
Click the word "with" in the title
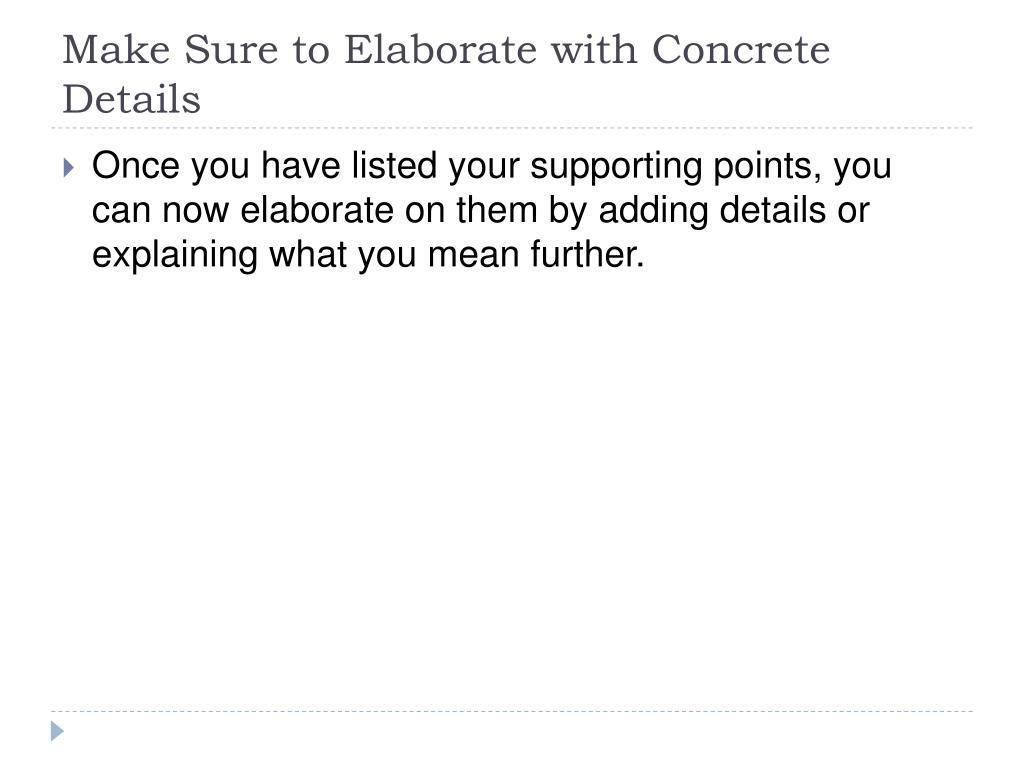coord(594,50)
